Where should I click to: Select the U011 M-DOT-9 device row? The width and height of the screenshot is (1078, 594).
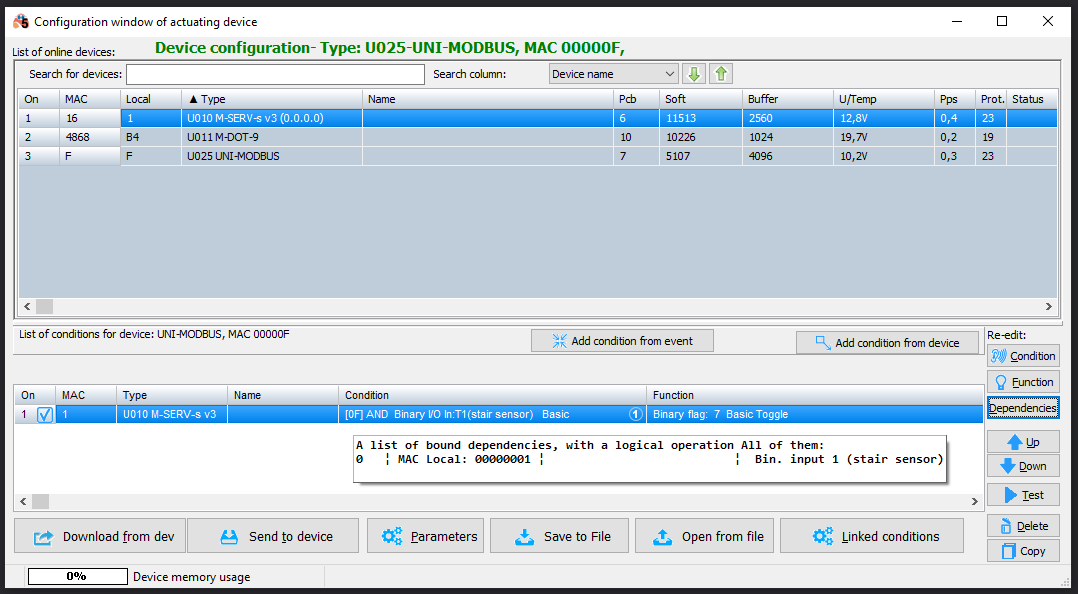pyautogui.click(x=538, y=137)
